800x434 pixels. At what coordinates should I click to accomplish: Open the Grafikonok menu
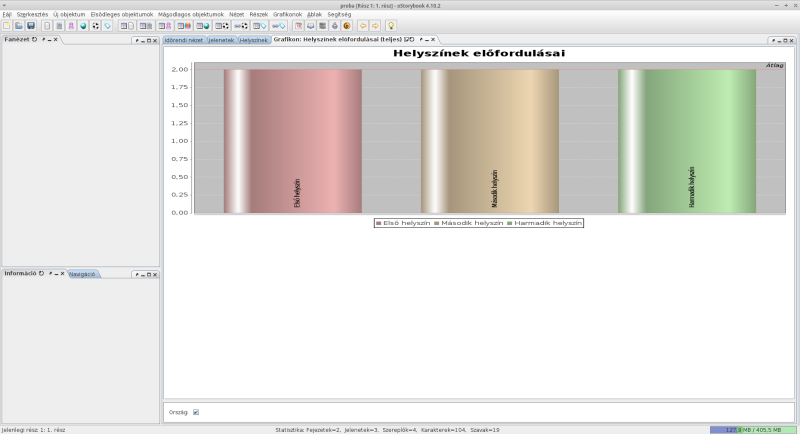click(x=287, y=14)
